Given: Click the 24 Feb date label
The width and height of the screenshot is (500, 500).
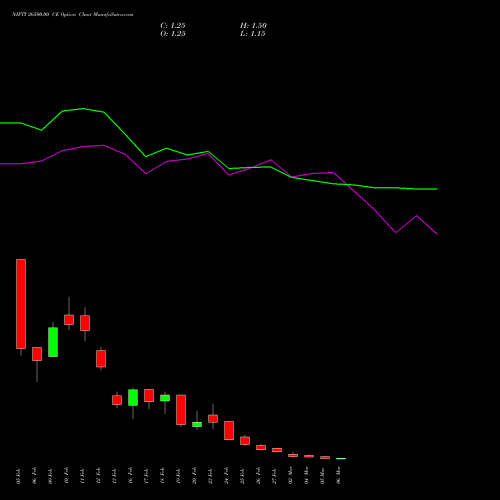Looking at the screenshot, I should coord(226,476).
